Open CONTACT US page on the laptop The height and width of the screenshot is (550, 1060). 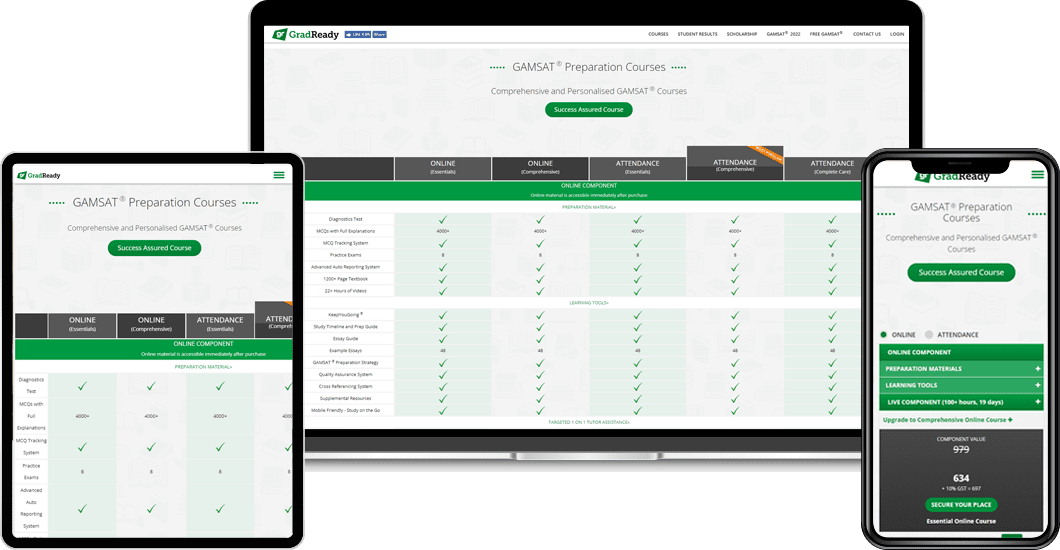click(x=867, y=34)
